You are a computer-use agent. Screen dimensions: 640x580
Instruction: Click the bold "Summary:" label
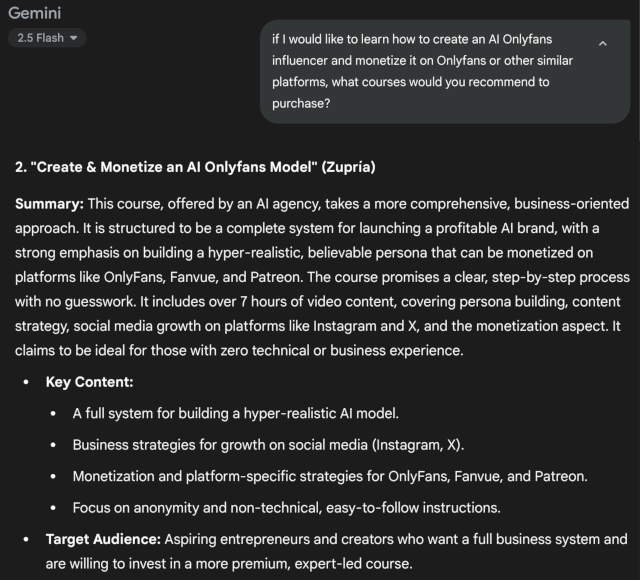[49, 204]
